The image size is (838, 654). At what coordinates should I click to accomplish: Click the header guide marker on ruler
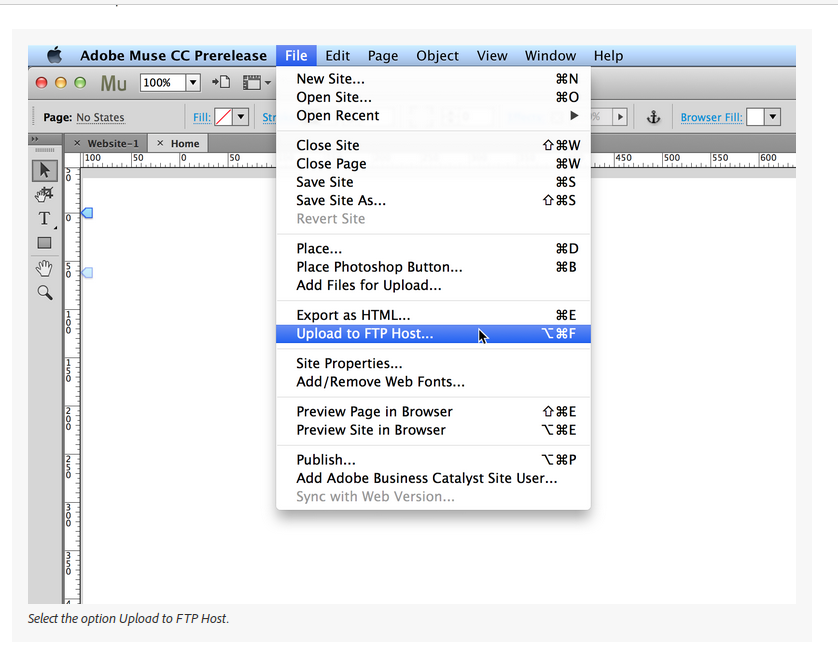coord(87,213)
